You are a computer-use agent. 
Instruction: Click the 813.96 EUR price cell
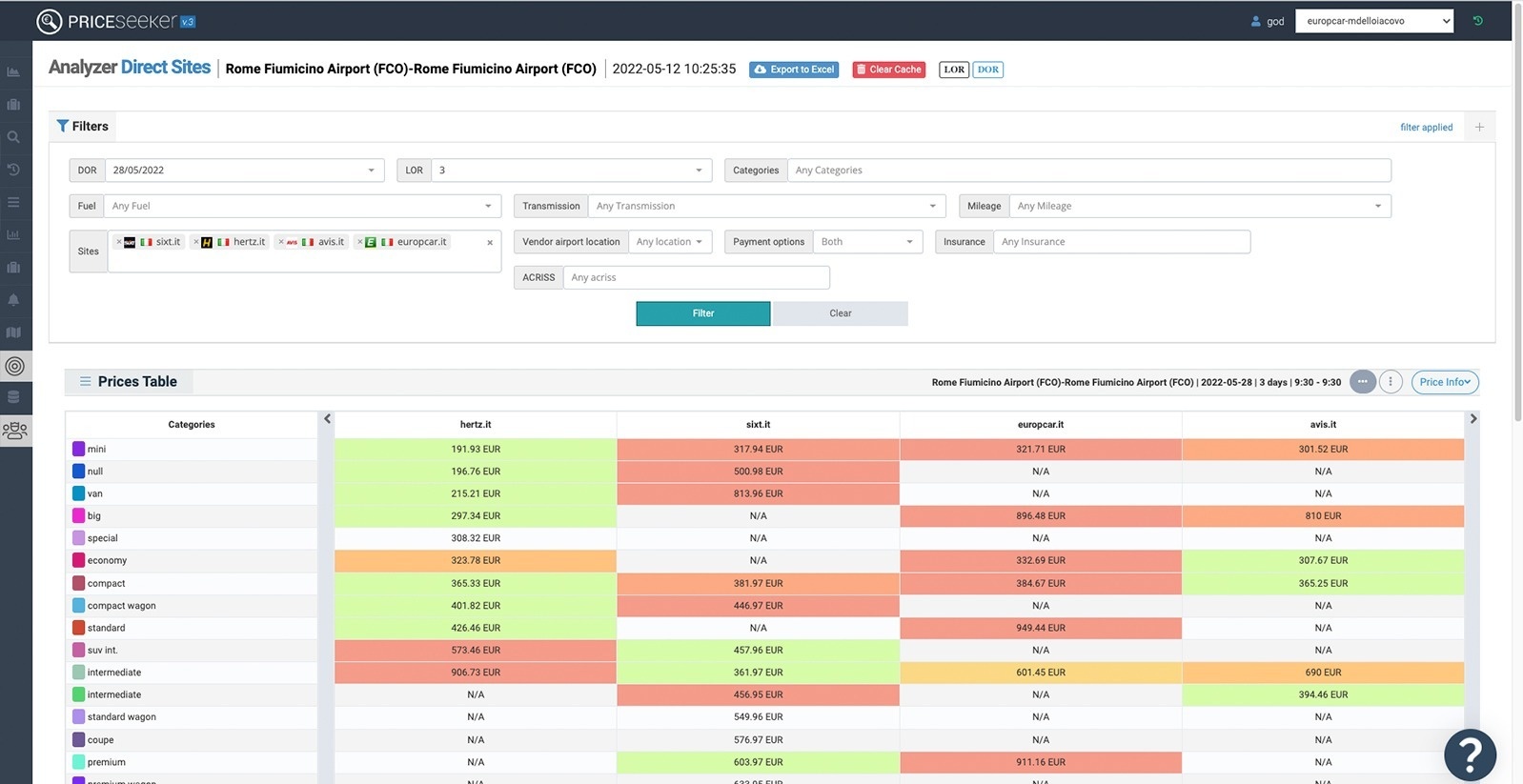(759, 493)
